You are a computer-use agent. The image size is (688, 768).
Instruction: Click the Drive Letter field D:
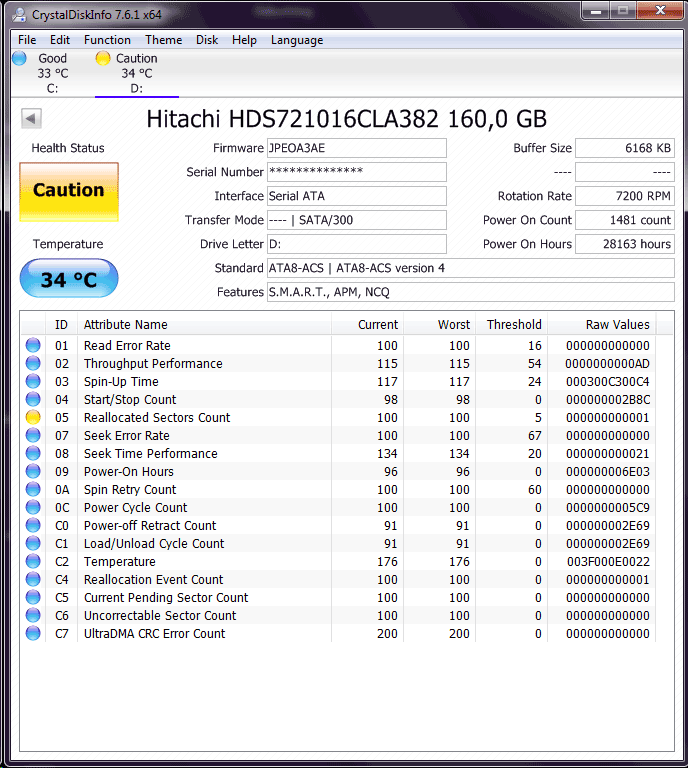coord(356,244)
